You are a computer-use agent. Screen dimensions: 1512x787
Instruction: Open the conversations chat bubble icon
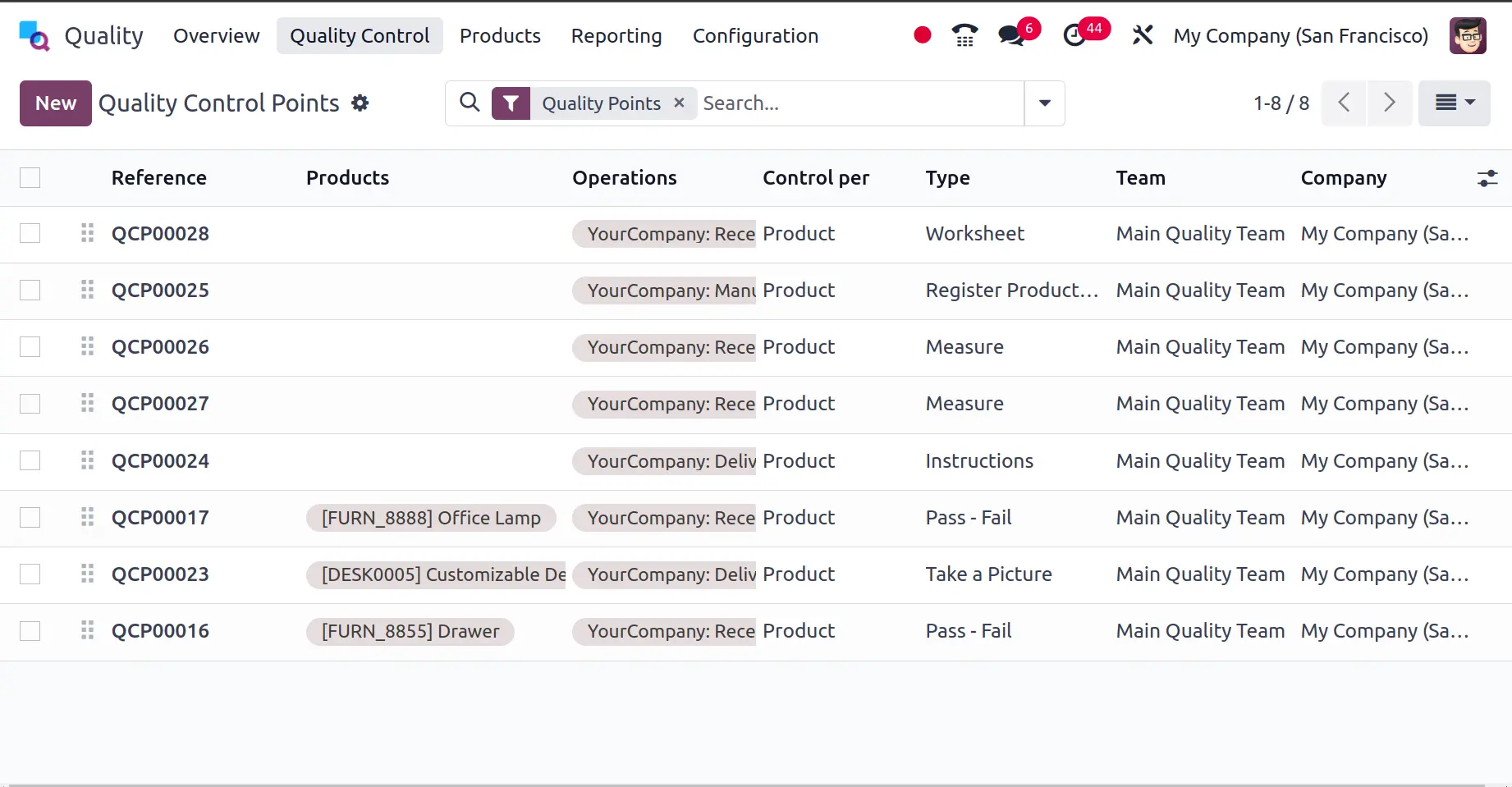[x=1011, y=35]
